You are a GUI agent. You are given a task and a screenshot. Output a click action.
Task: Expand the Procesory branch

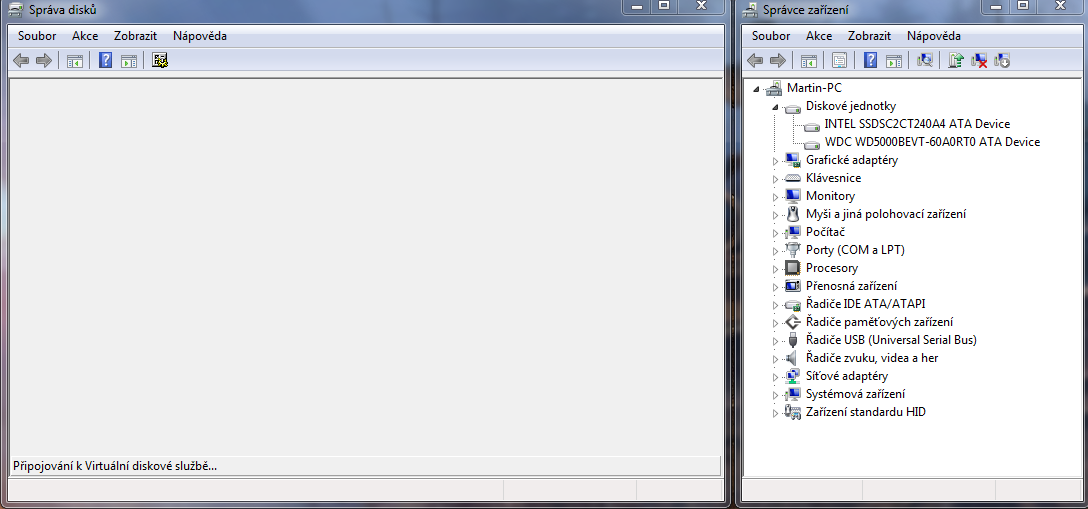(776, 268)
